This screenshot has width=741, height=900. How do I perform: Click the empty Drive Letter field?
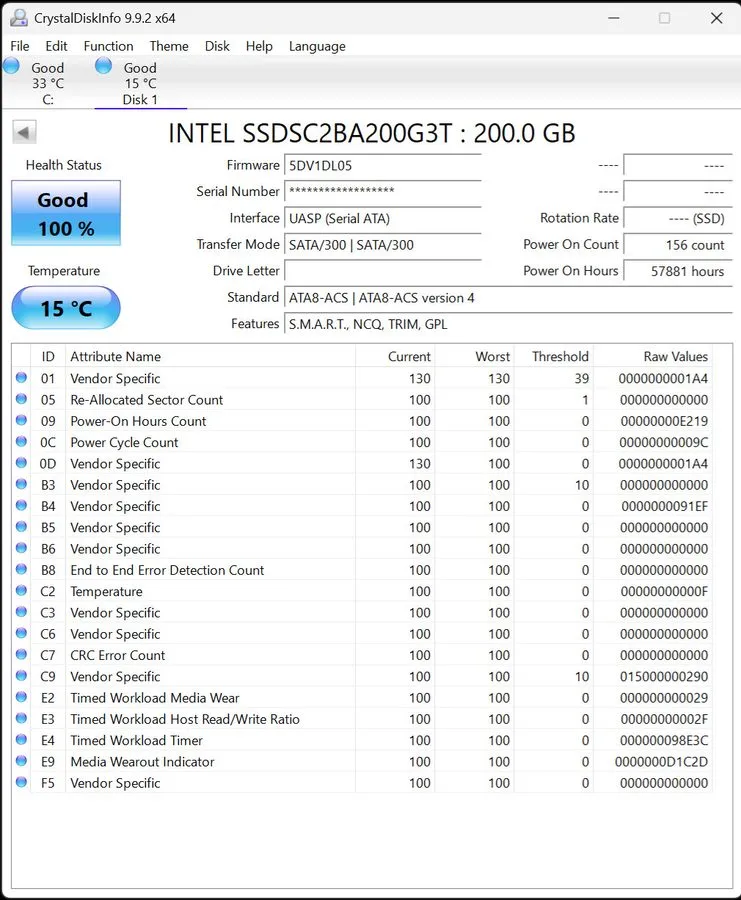pos(382,271)
